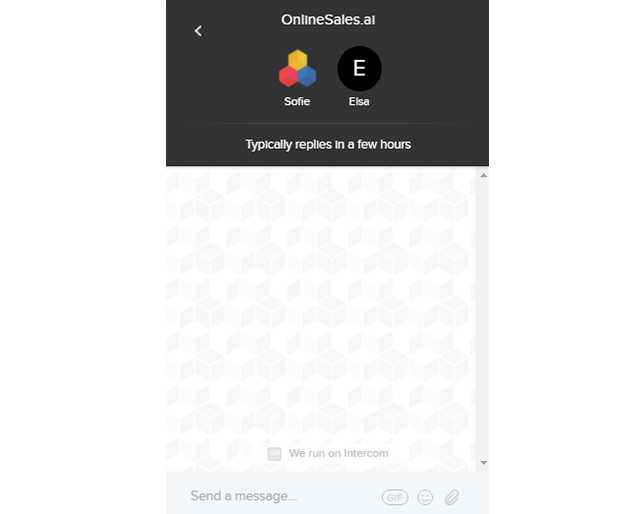Click the Send a message input field
This screenshot has width=635, height=514.
pyautogui.click(x=283, y=496)
